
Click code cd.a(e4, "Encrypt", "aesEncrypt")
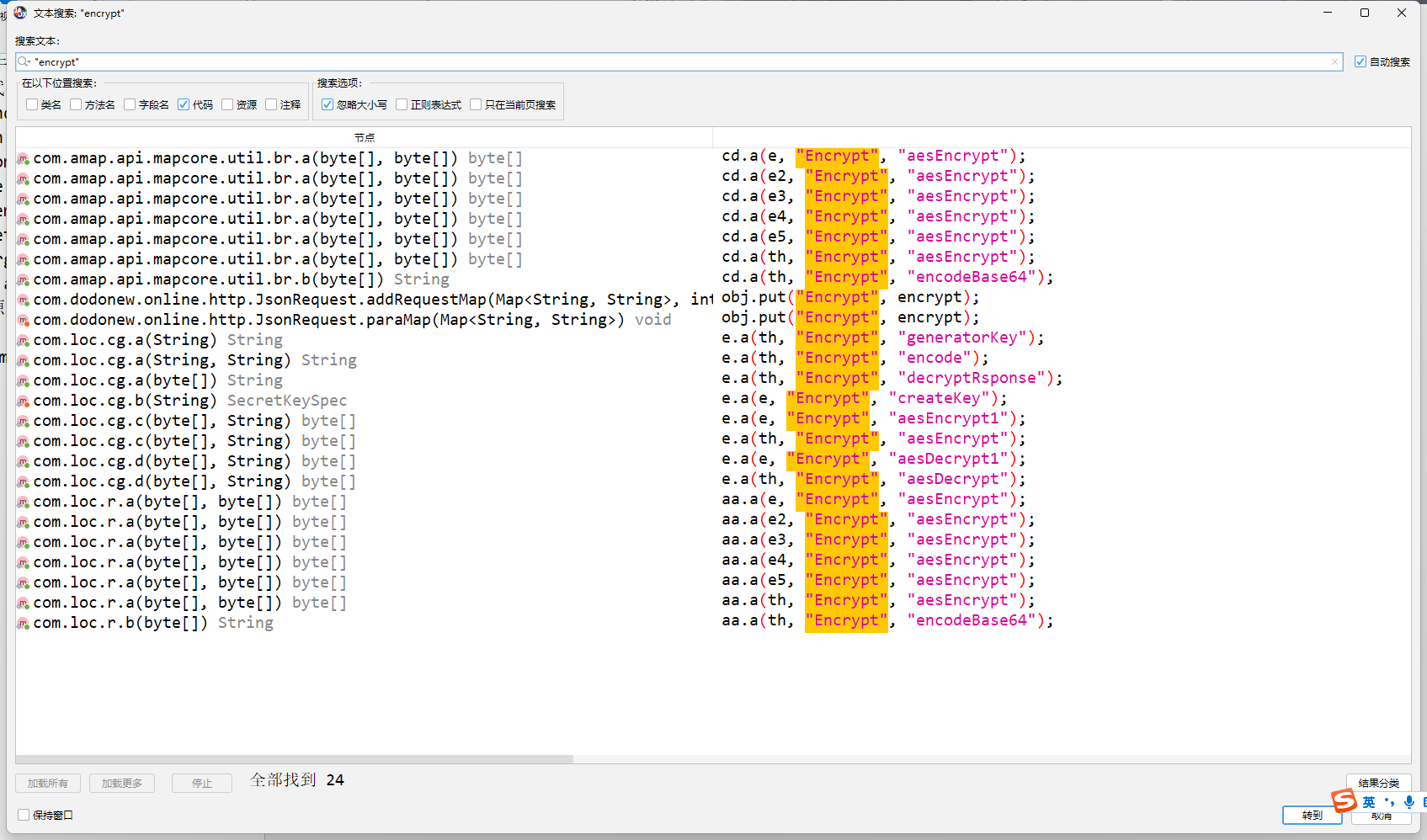tap(878, 216)
